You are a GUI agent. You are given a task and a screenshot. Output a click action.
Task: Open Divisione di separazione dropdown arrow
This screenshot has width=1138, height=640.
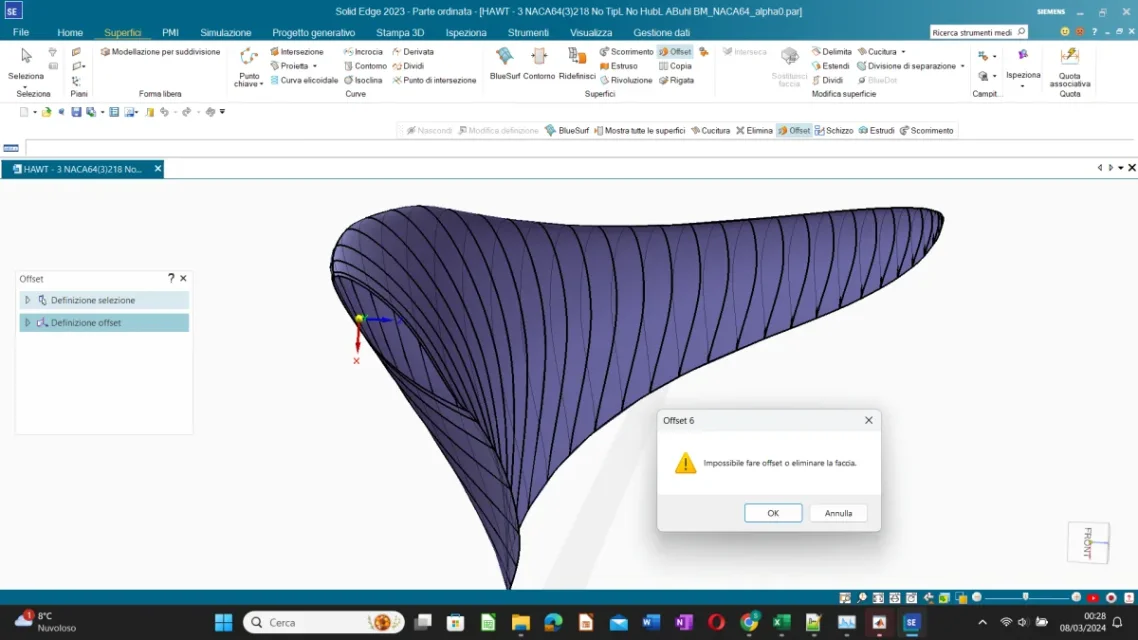coord(962,66)
